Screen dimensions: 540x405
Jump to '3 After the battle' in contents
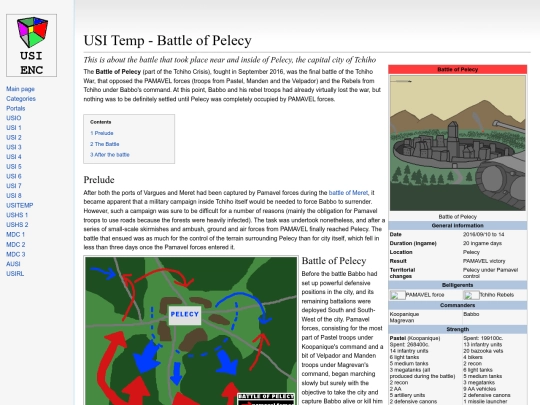point(110,155)
